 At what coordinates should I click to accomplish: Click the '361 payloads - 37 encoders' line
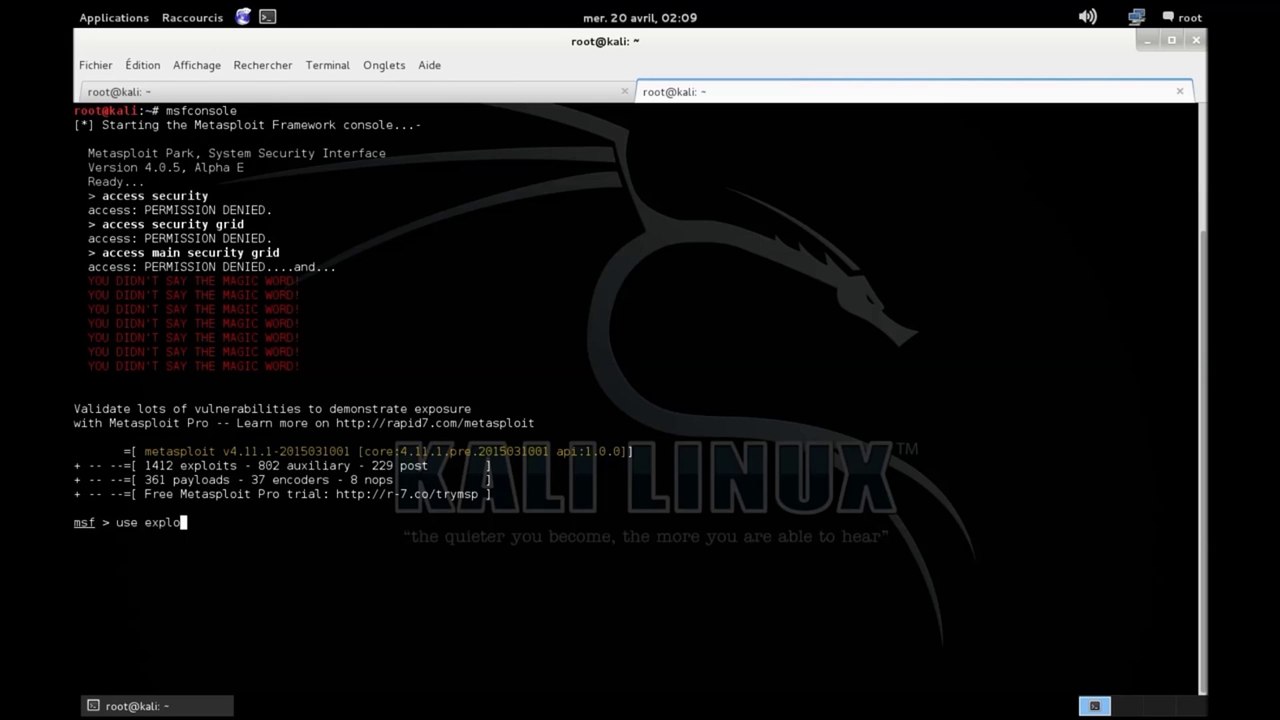(x=268, y=480)
